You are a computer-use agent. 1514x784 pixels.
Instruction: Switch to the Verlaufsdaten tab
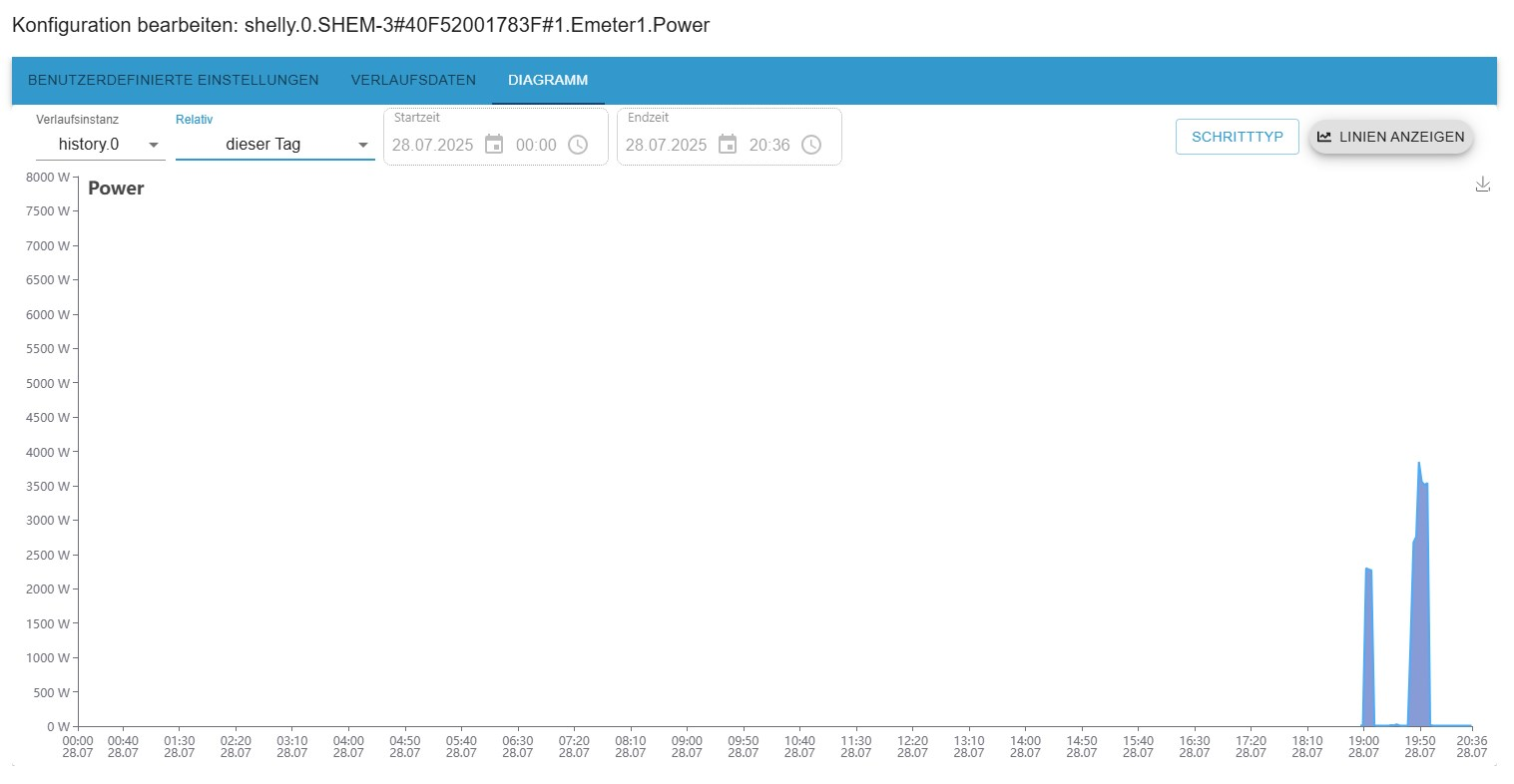pyautogui.click(x=413, y=80)
